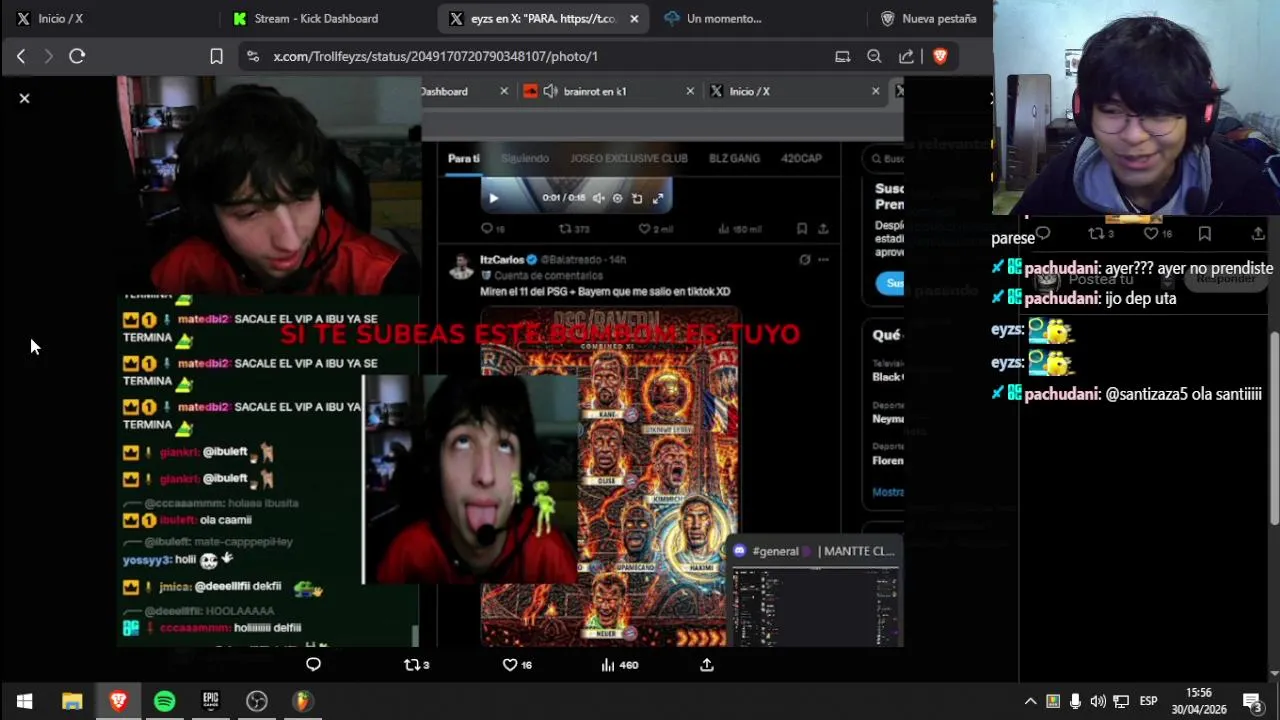Viewport: 1280px width, 720px height.
Task: Bookmark the tweet in the right sidebar
Action: [1204, 233]
